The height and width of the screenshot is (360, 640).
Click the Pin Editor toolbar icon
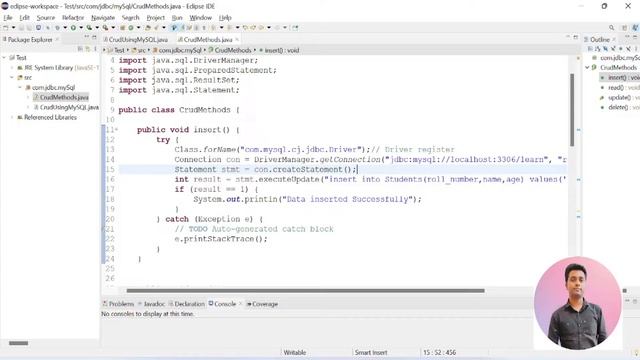pos(295,28)
